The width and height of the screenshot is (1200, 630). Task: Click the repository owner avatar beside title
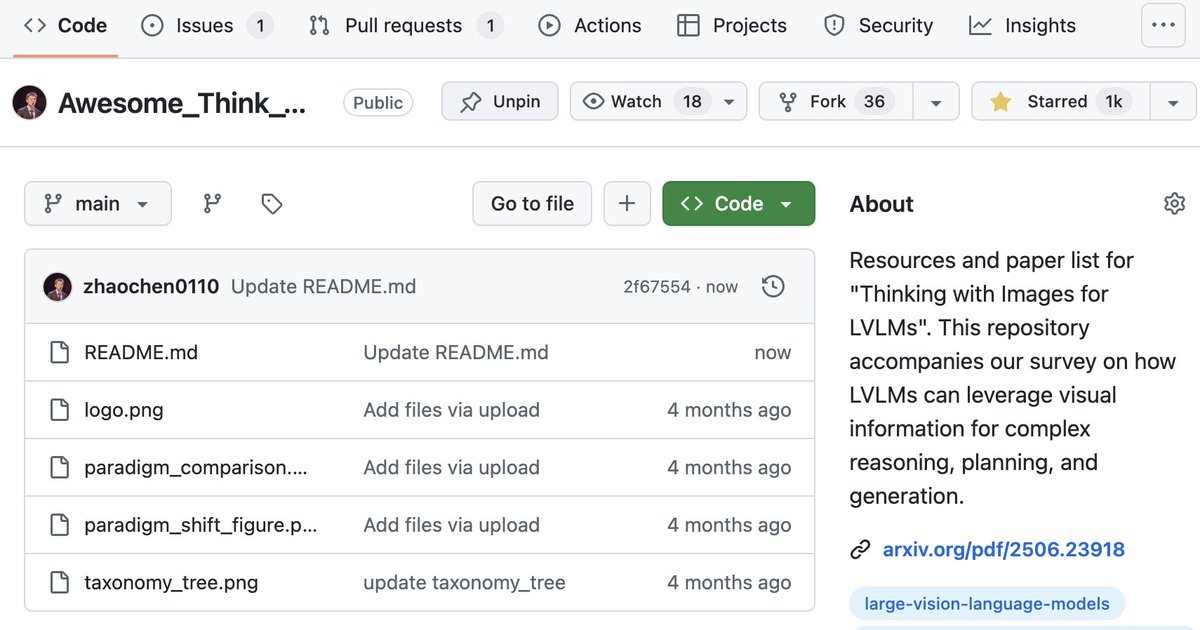point(29,103)
